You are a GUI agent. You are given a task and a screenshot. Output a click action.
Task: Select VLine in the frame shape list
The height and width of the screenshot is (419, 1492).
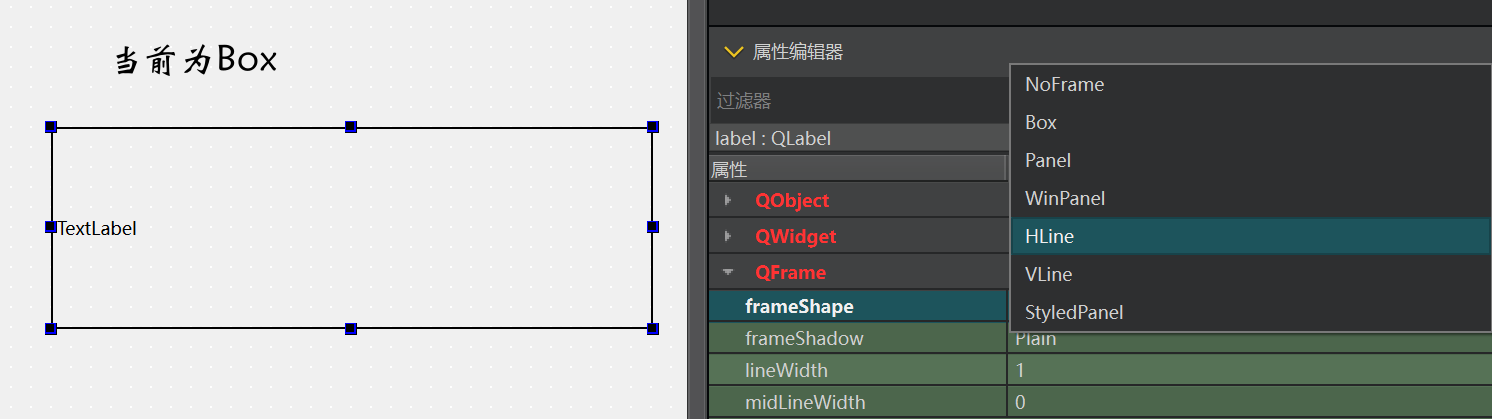pos(1048,274)
